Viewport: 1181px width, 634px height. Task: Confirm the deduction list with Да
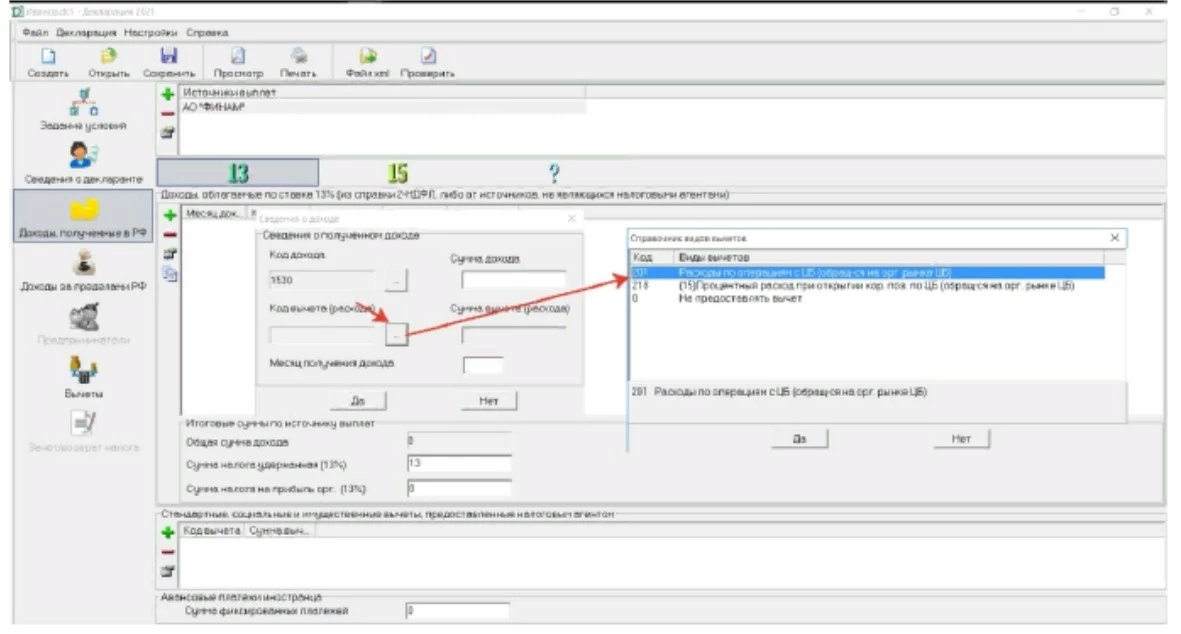point(799,439)
